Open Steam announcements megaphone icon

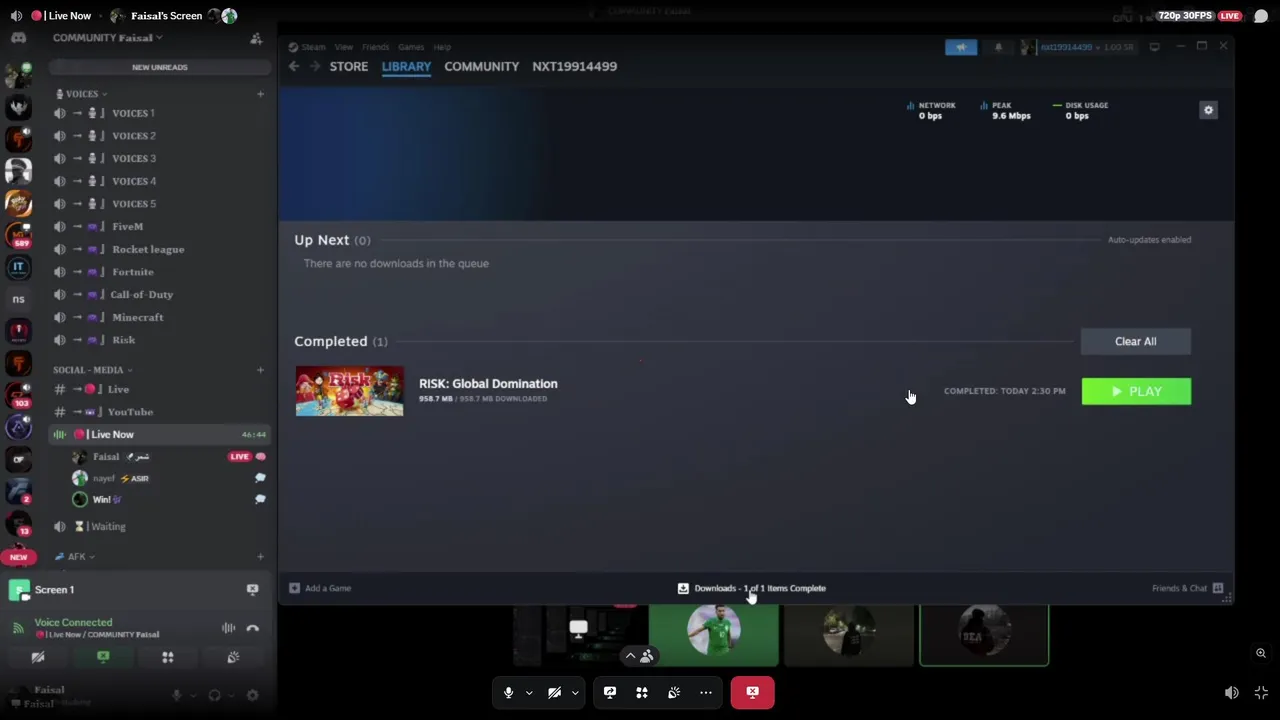[961, 47]
